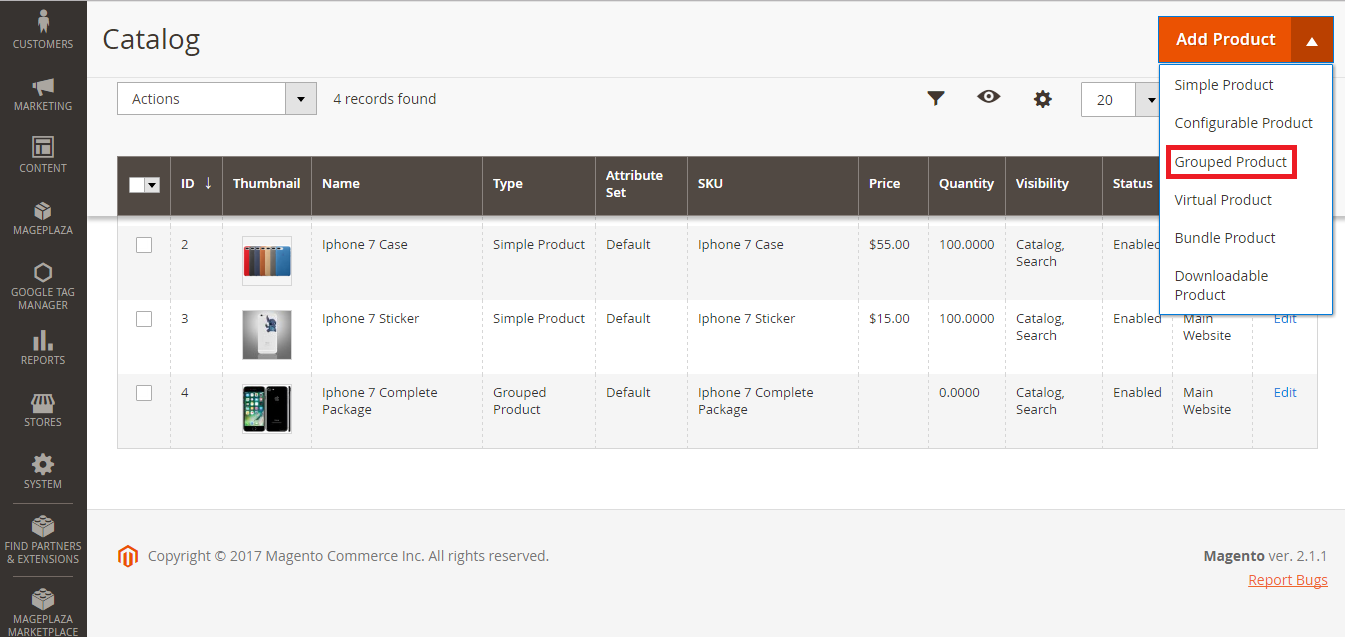This screenshot has width=1345, height=637.
Task: Toggle the select-all header checkbox
Action: tap(137, 185)
